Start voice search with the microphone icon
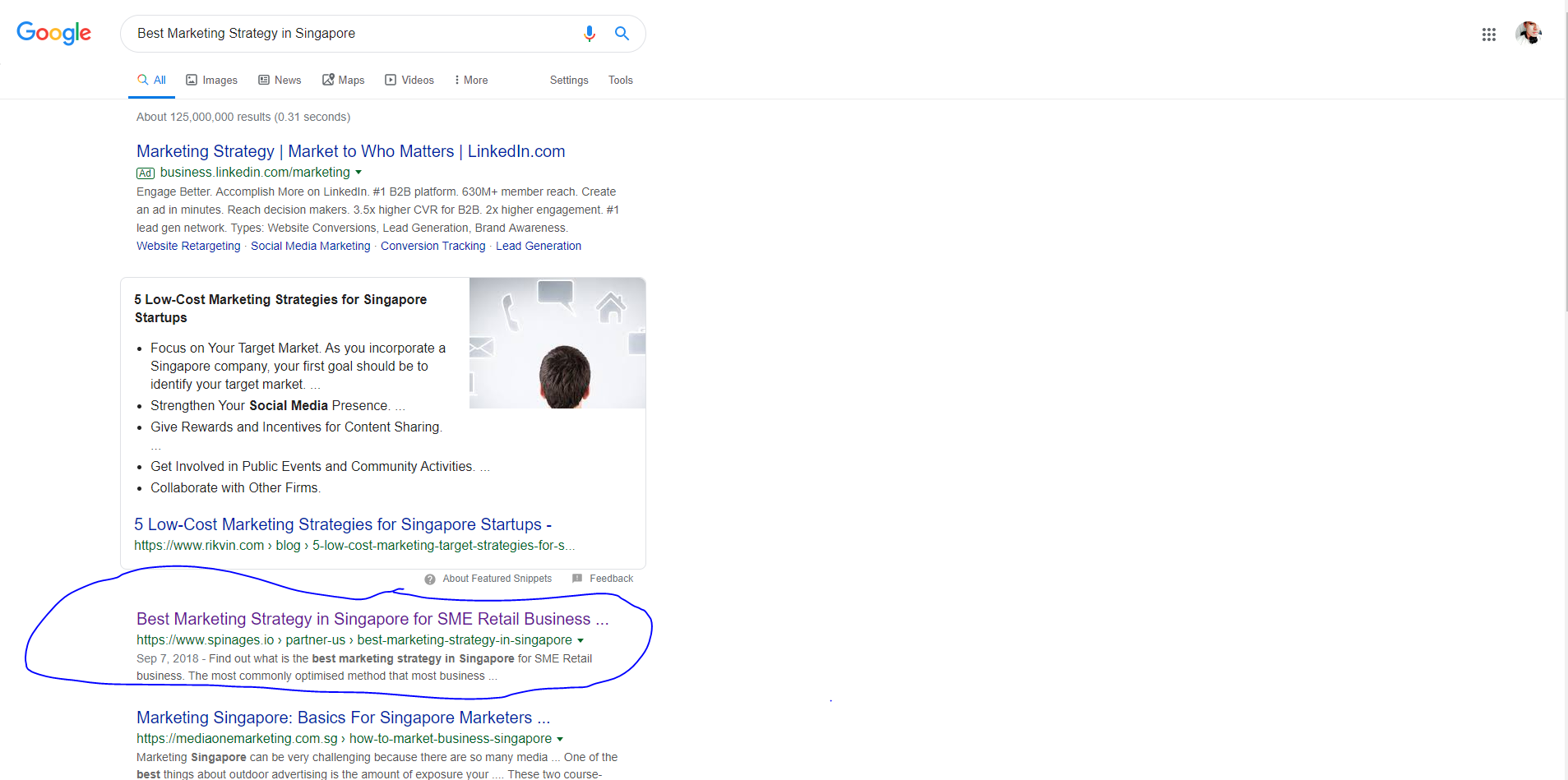1568x780 pixels. click(x=590, y=34)
